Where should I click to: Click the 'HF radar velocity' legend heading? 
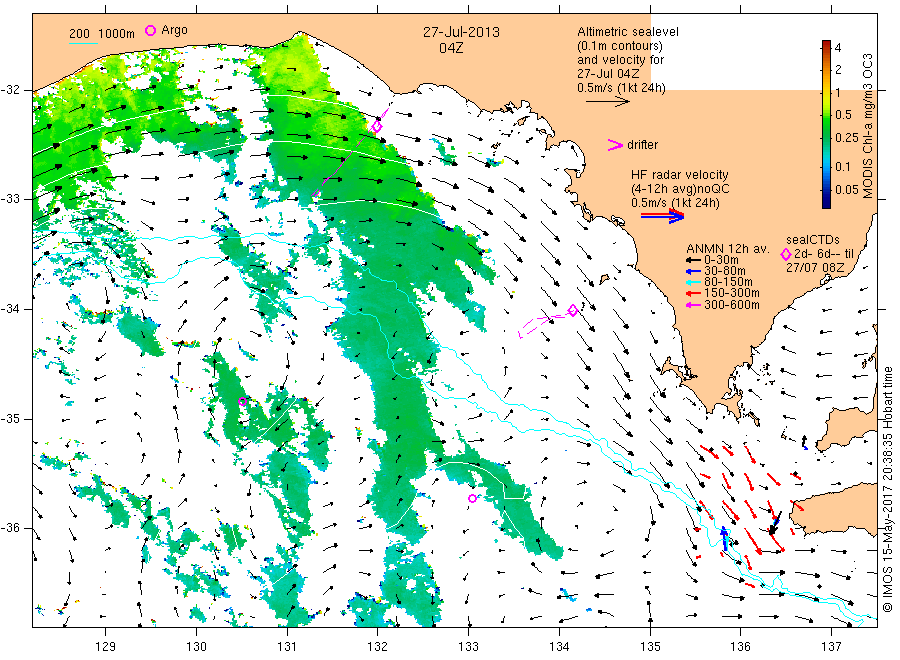pyautogui.click(x=680, y=174)
